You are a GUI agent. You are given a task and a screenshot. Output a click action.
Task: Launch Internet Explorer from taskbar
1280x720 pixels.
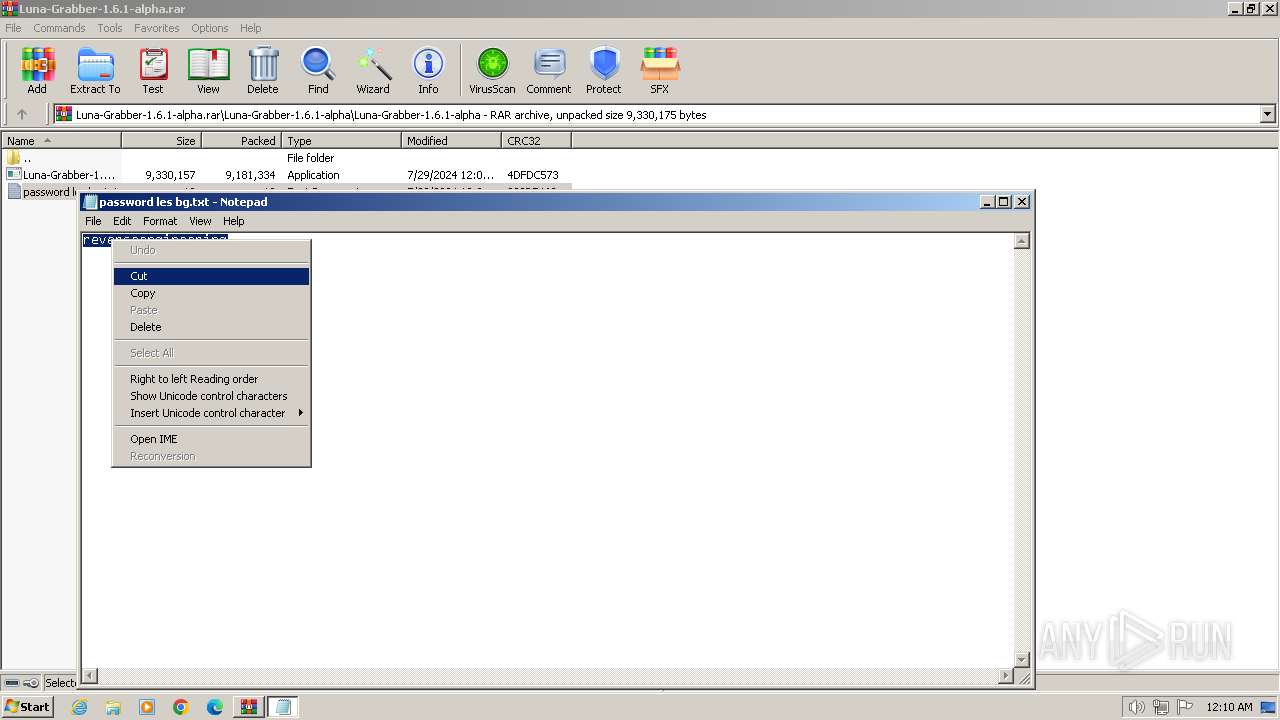pos(79,707)
